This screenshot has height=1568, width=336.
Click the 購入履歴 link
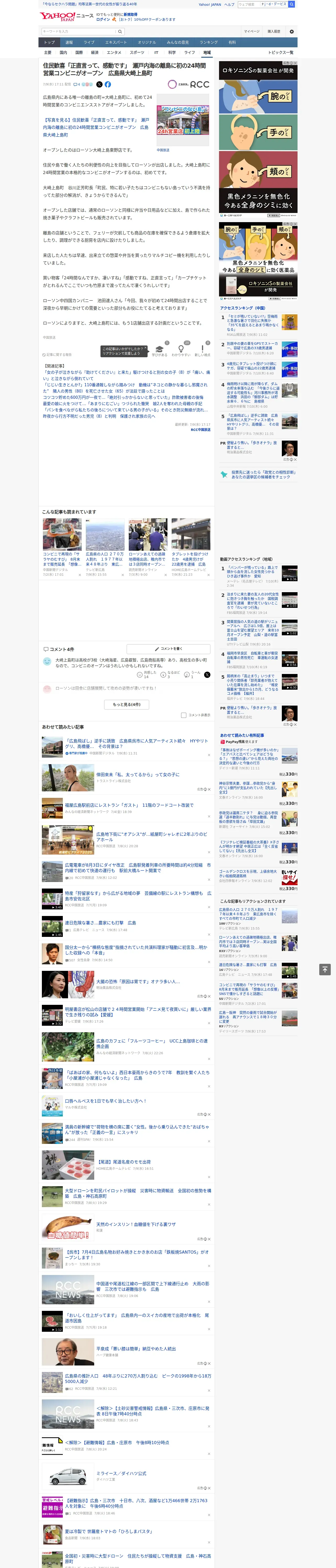click(274, 32)
